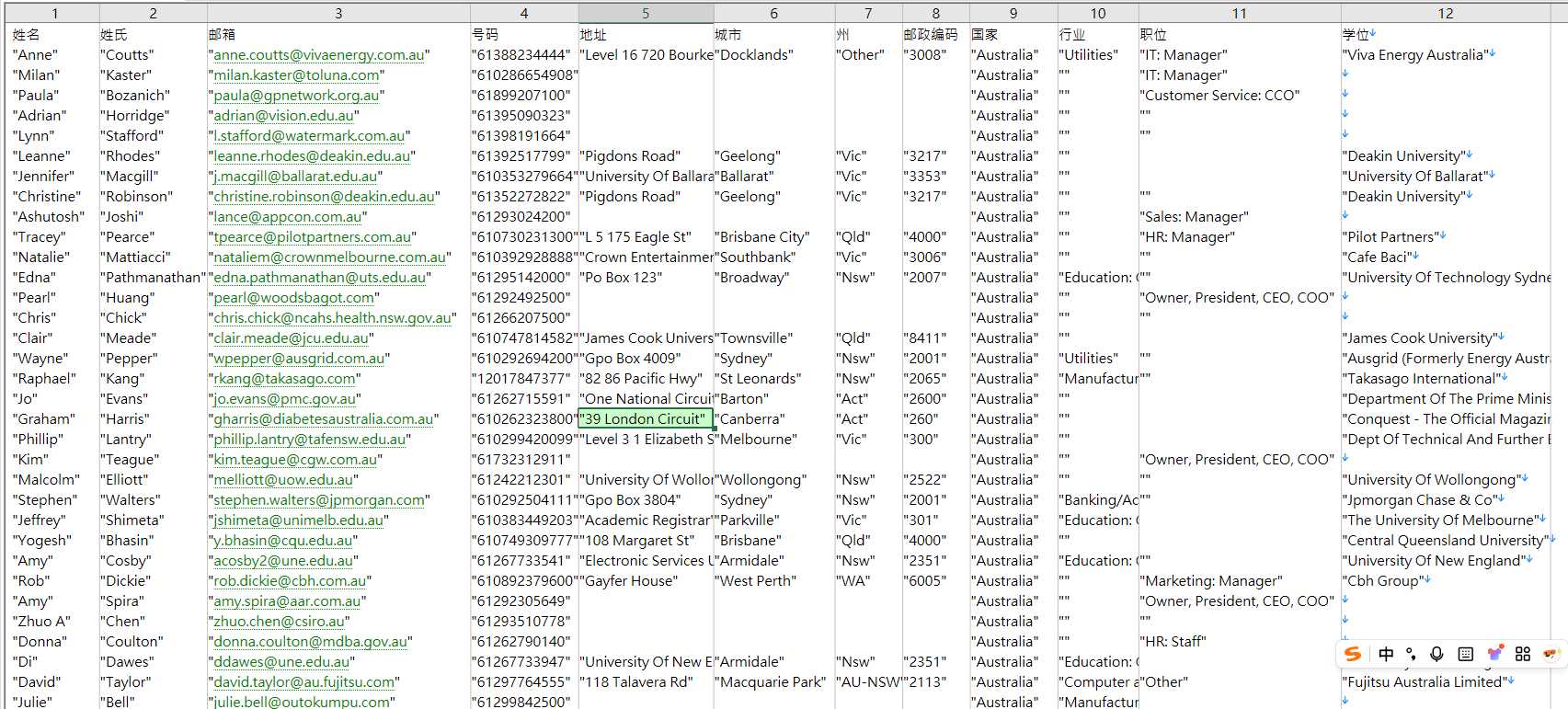Image resolution: width=1568 pixels, height=709 pixels.
Task: Open tpearce@pilotpartners.com.au email link
Action: click(312, 237)
